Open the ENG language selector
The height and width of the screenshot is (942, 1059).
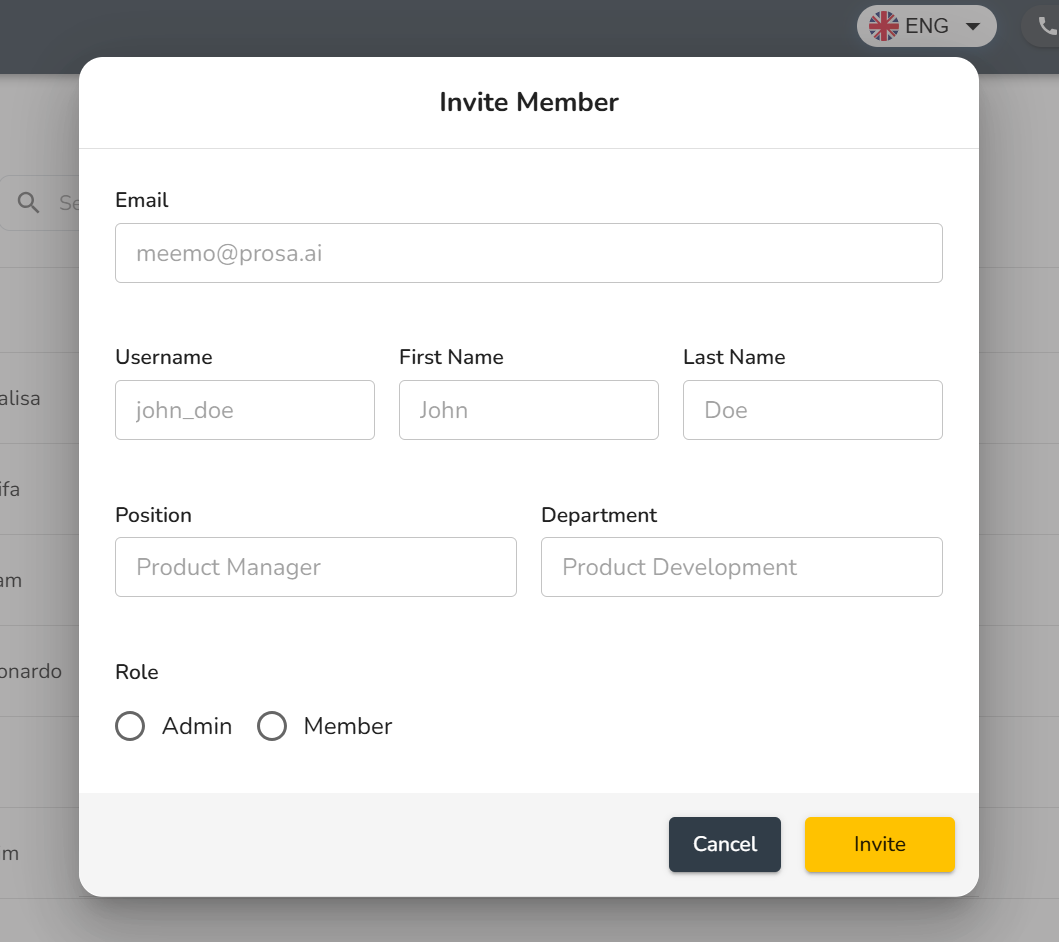[927, 26]
